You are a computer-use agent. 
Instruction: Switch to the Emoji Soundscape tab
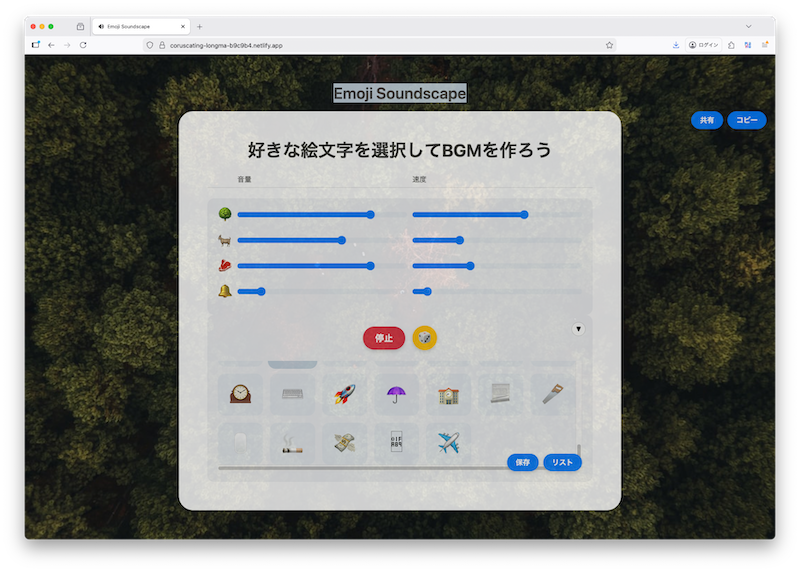point(138,26)
